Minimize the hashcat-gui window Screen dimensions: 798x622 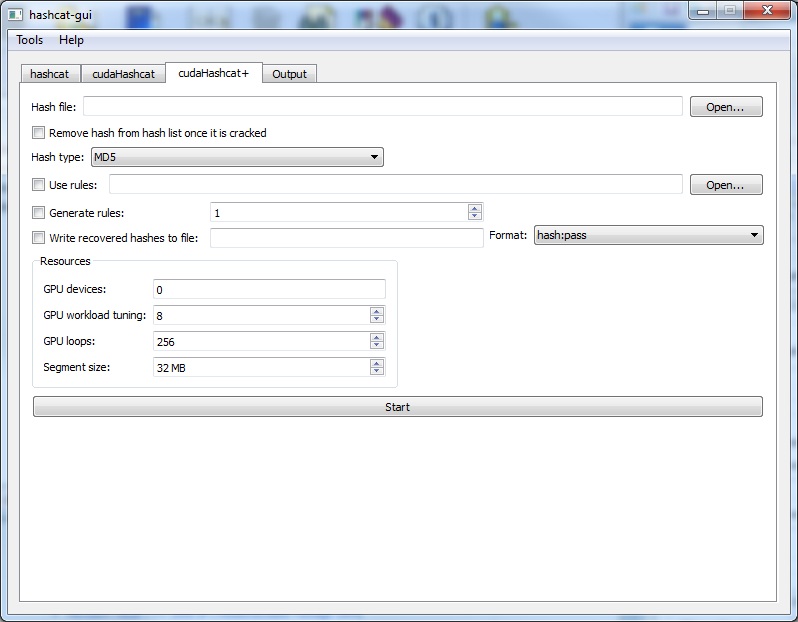pyautogui.click(x=703, y=11)
